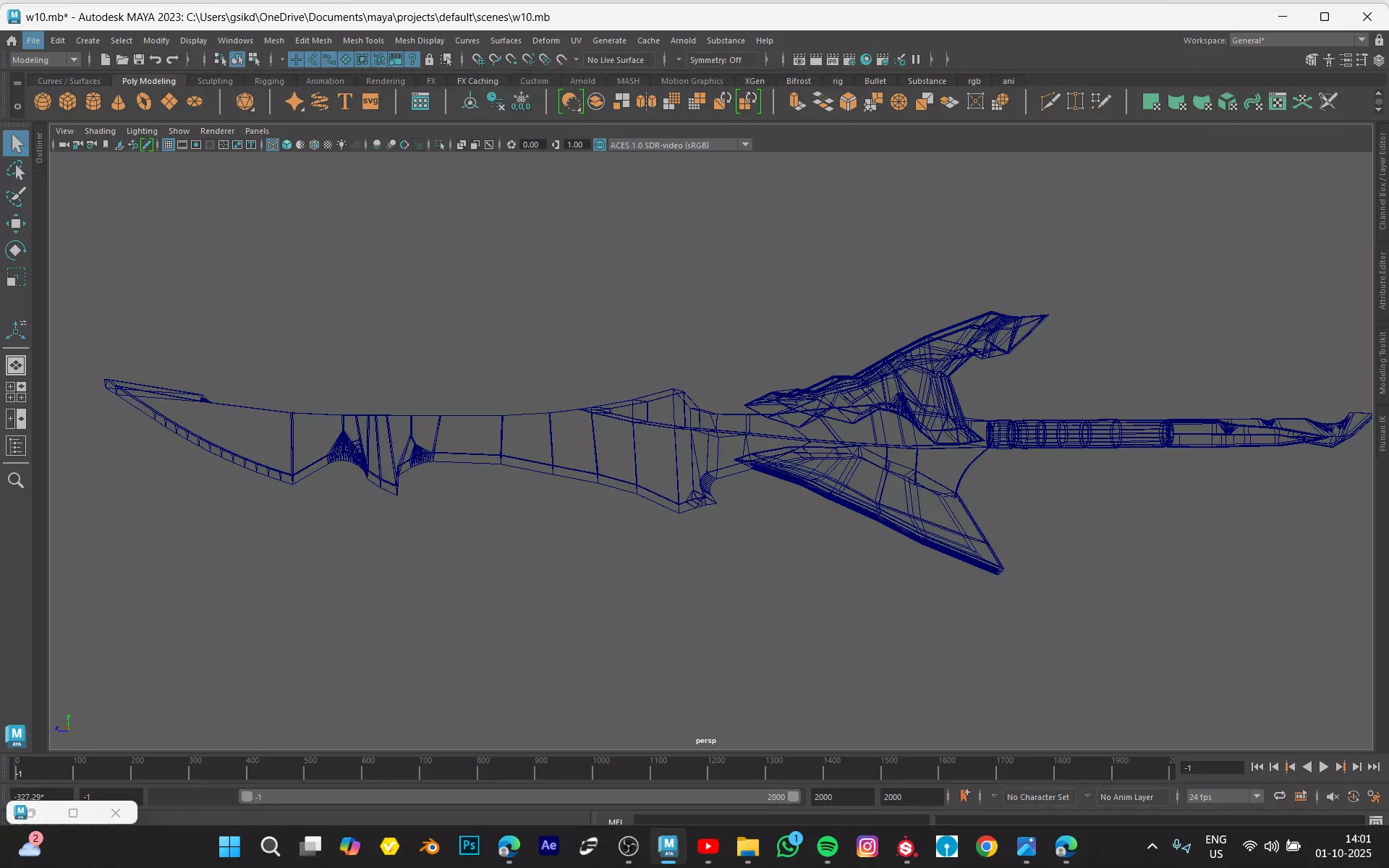Open the No Character Set dropdown arrow
Viewport: 1389px width, 868px height.
(x=994, y=796)
